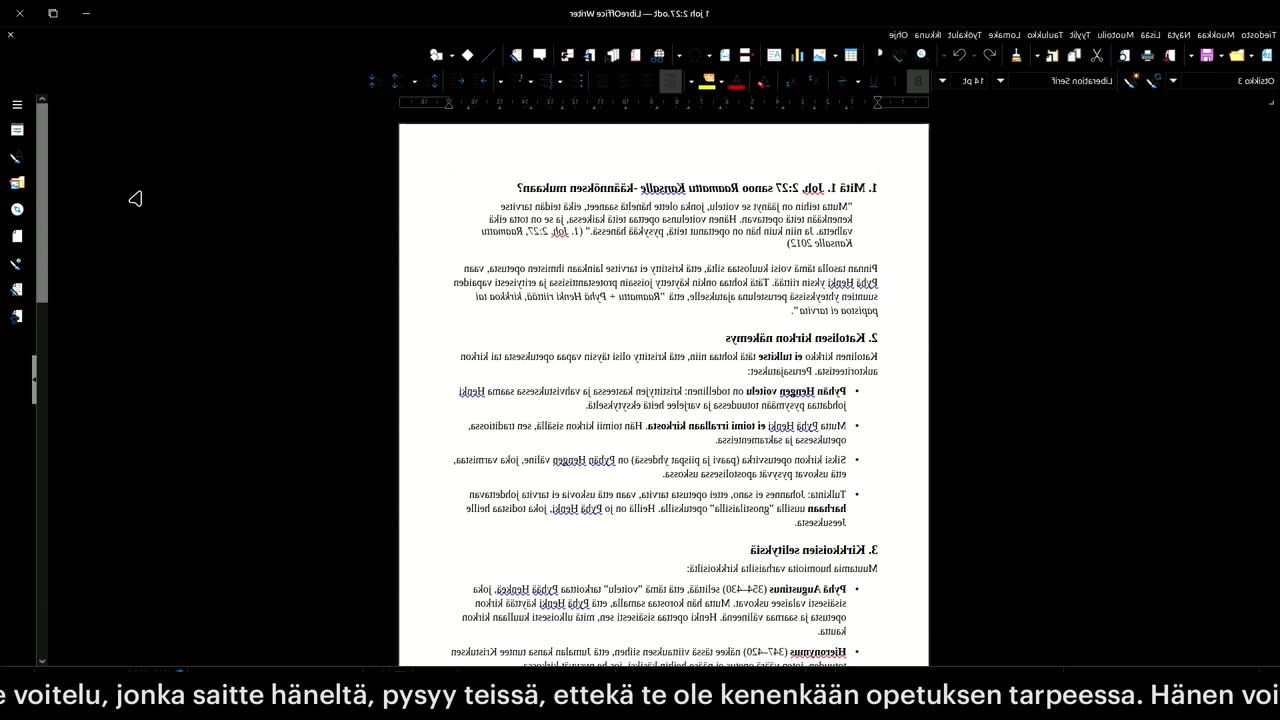Viewport: 1280px width, 720px height.
Task: Open Find and Replace icon
Action: (x=921, y=55)
